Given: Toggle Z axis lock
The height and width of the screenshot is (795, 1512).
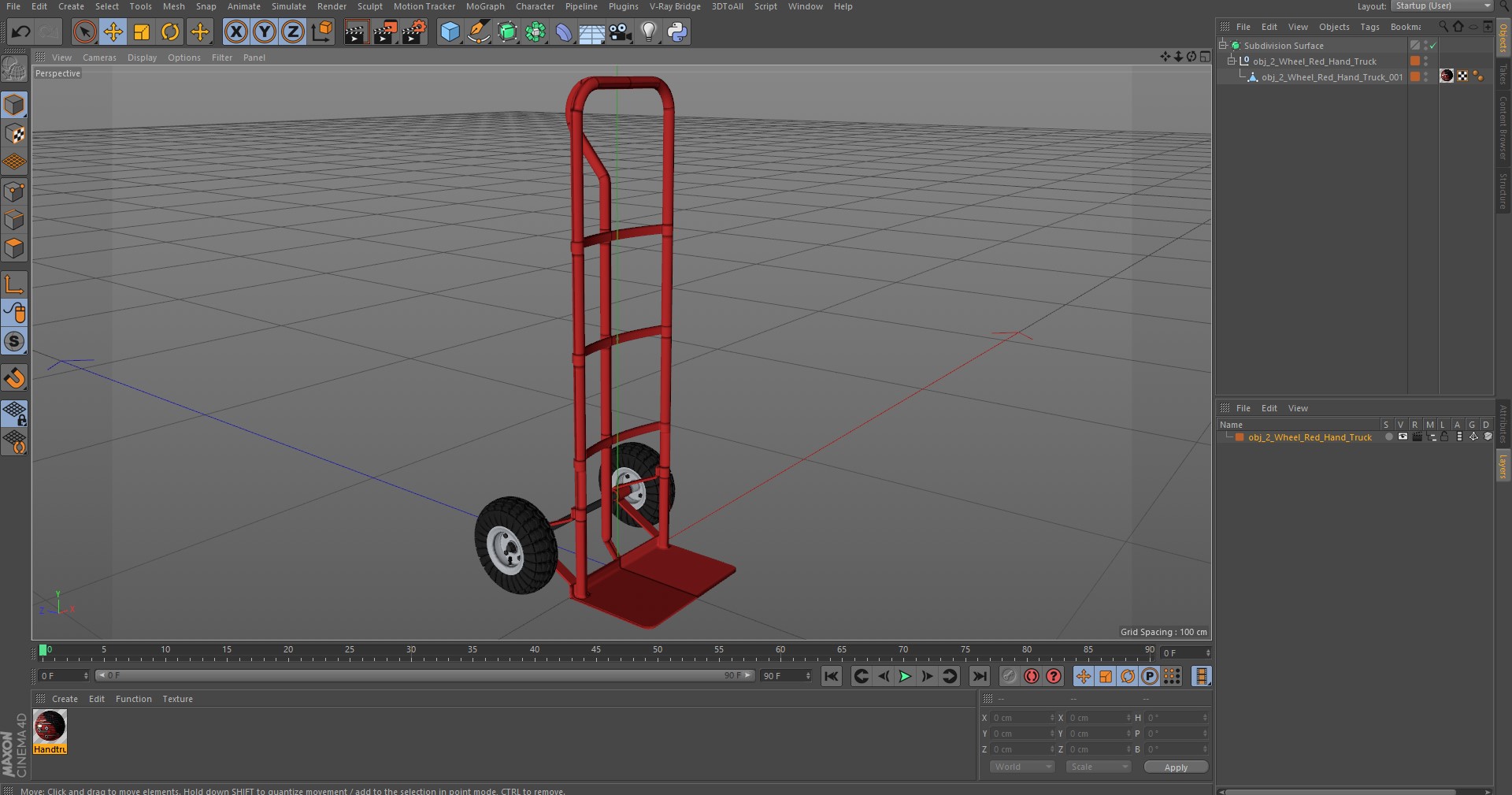Looking at the screenshot, I should [x=293, y=32].
